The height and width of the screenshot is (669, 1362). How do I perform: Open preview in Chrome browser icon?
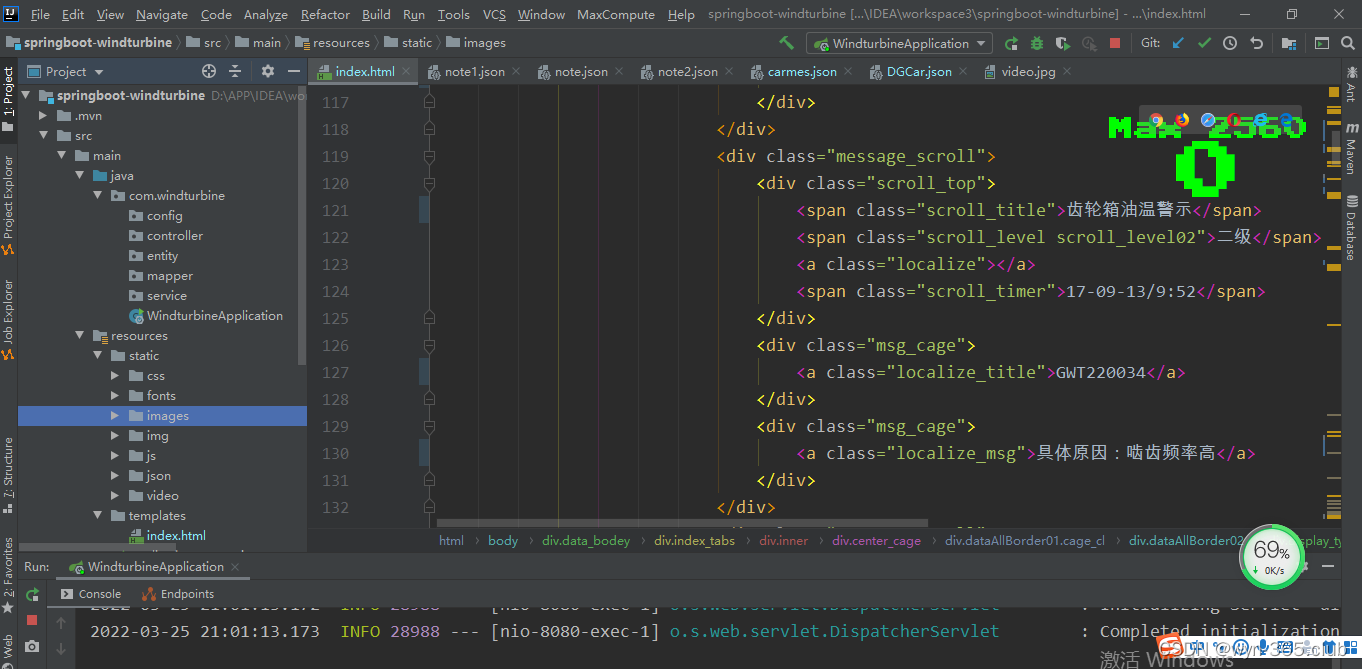tap(1156, 119)
